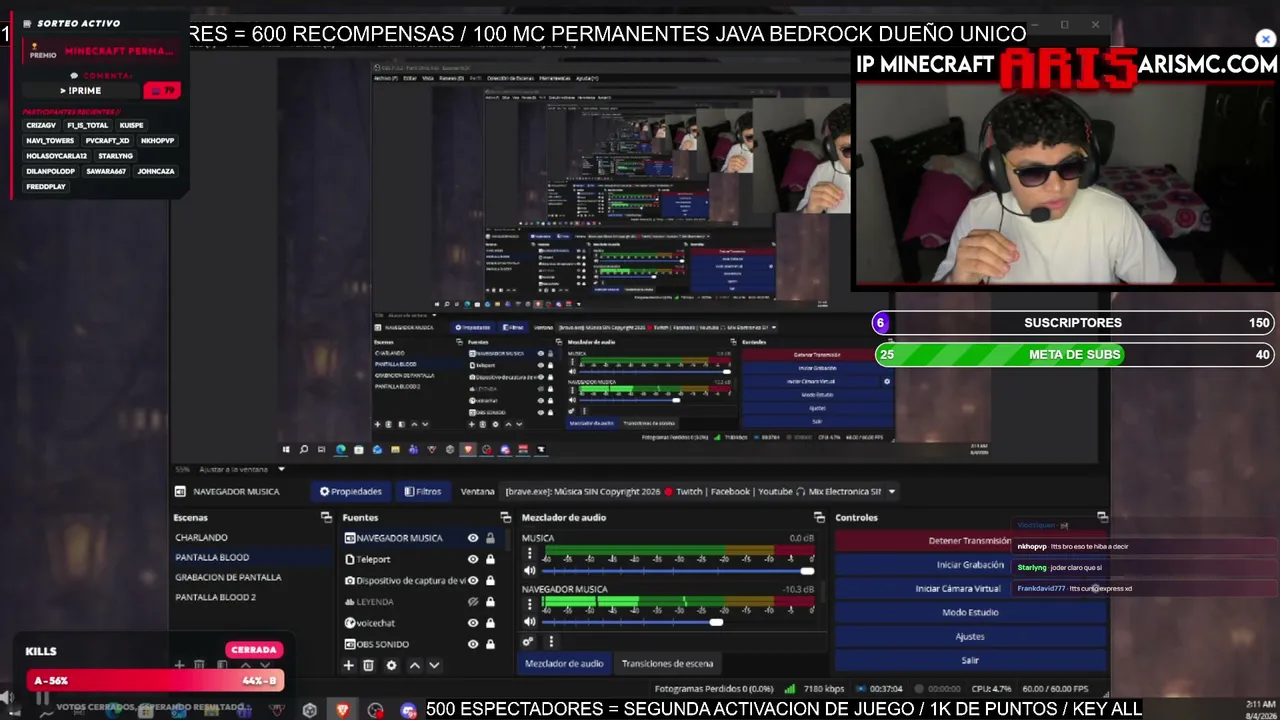1280x720 pixels.
Task: Open Filtros for selected source
Action: (423, 491)
